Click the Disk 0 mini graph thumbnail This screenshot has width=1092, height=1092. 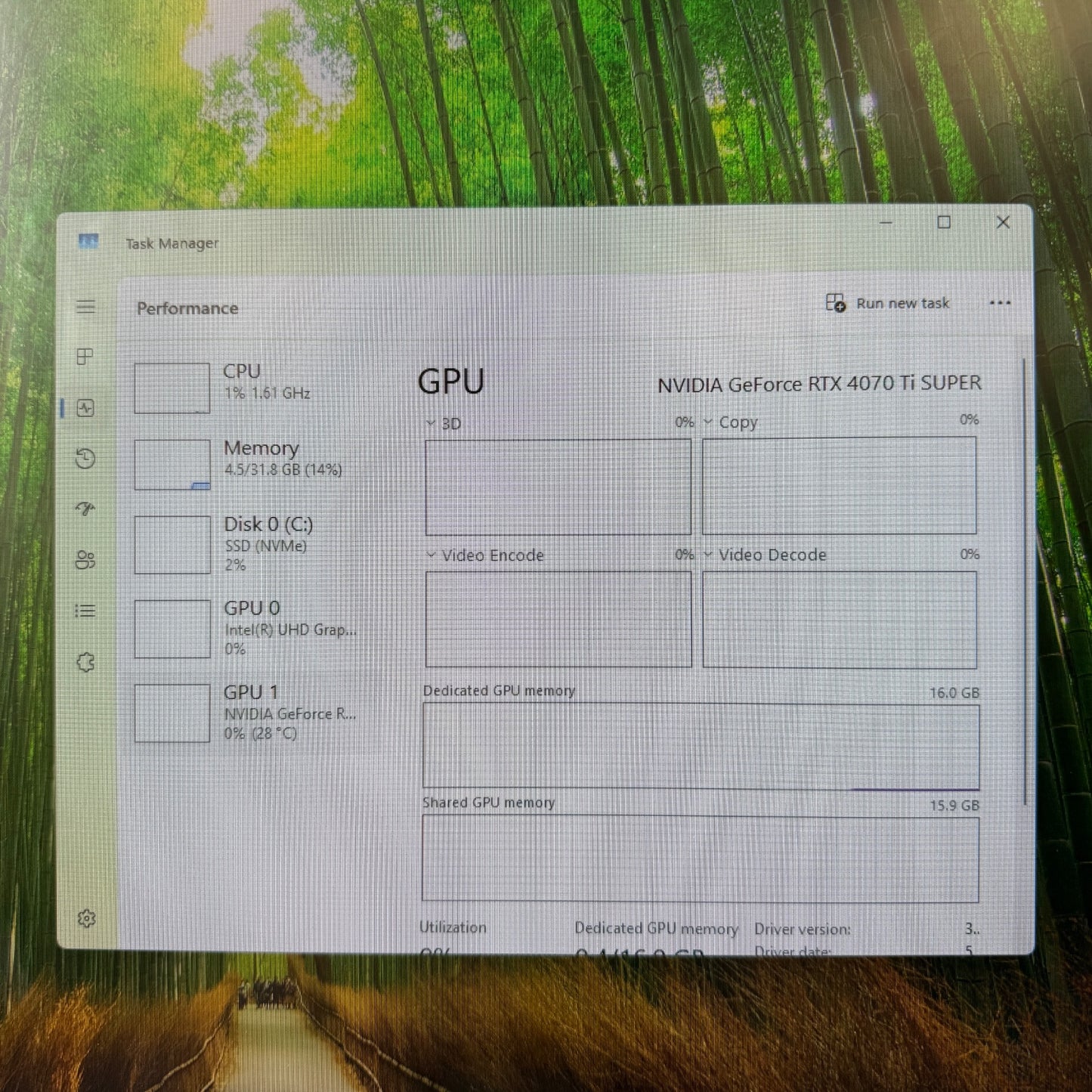[172, 545]
